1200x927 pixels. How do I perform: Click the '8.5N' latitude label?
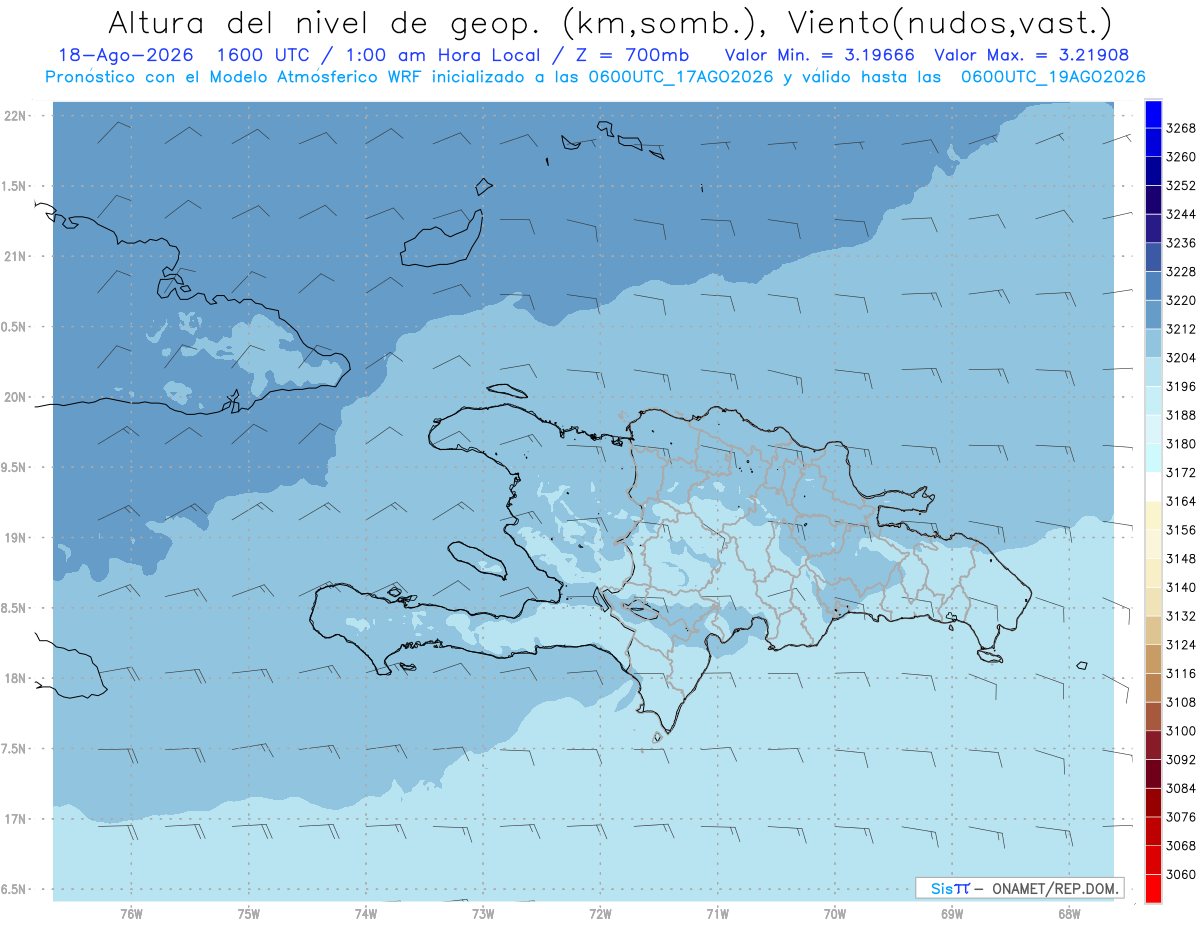(14, 608)
